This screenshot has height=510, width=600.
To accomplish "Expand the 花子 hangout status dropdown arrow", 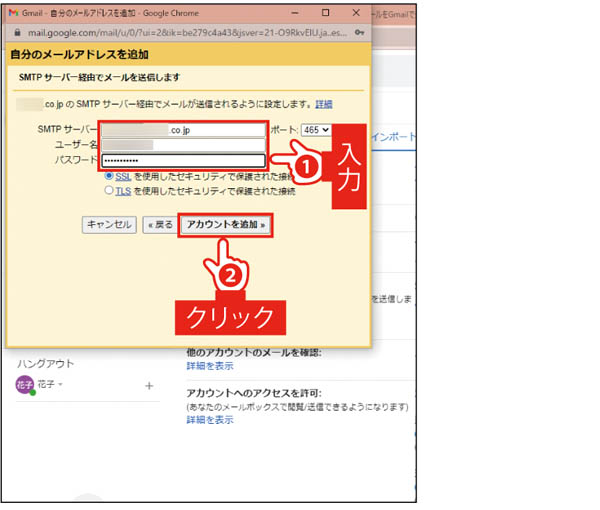I will pyautogui.click(x=61, y=386).
